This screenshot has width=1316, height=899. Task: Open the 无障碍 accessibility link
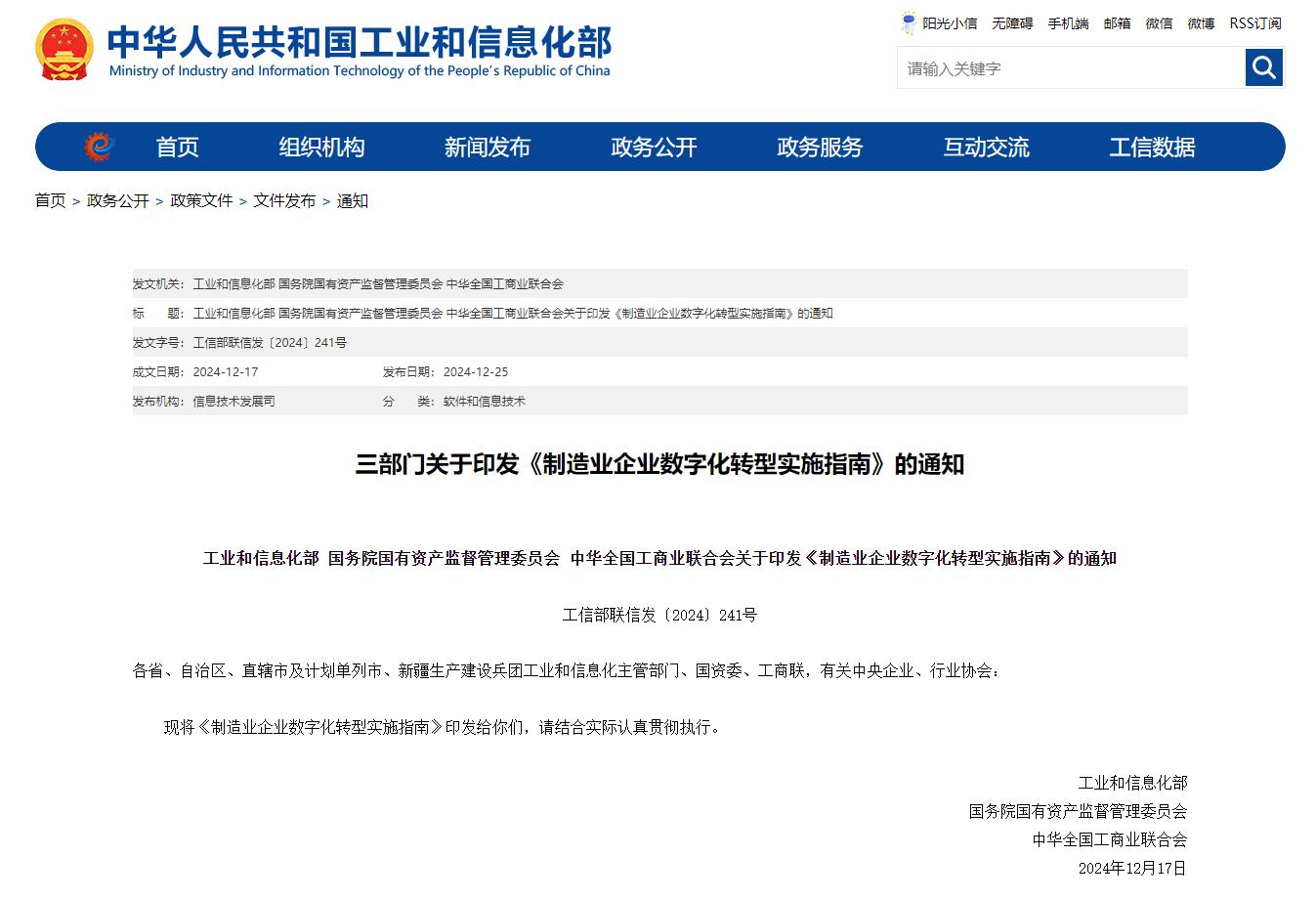point(1012,23)
